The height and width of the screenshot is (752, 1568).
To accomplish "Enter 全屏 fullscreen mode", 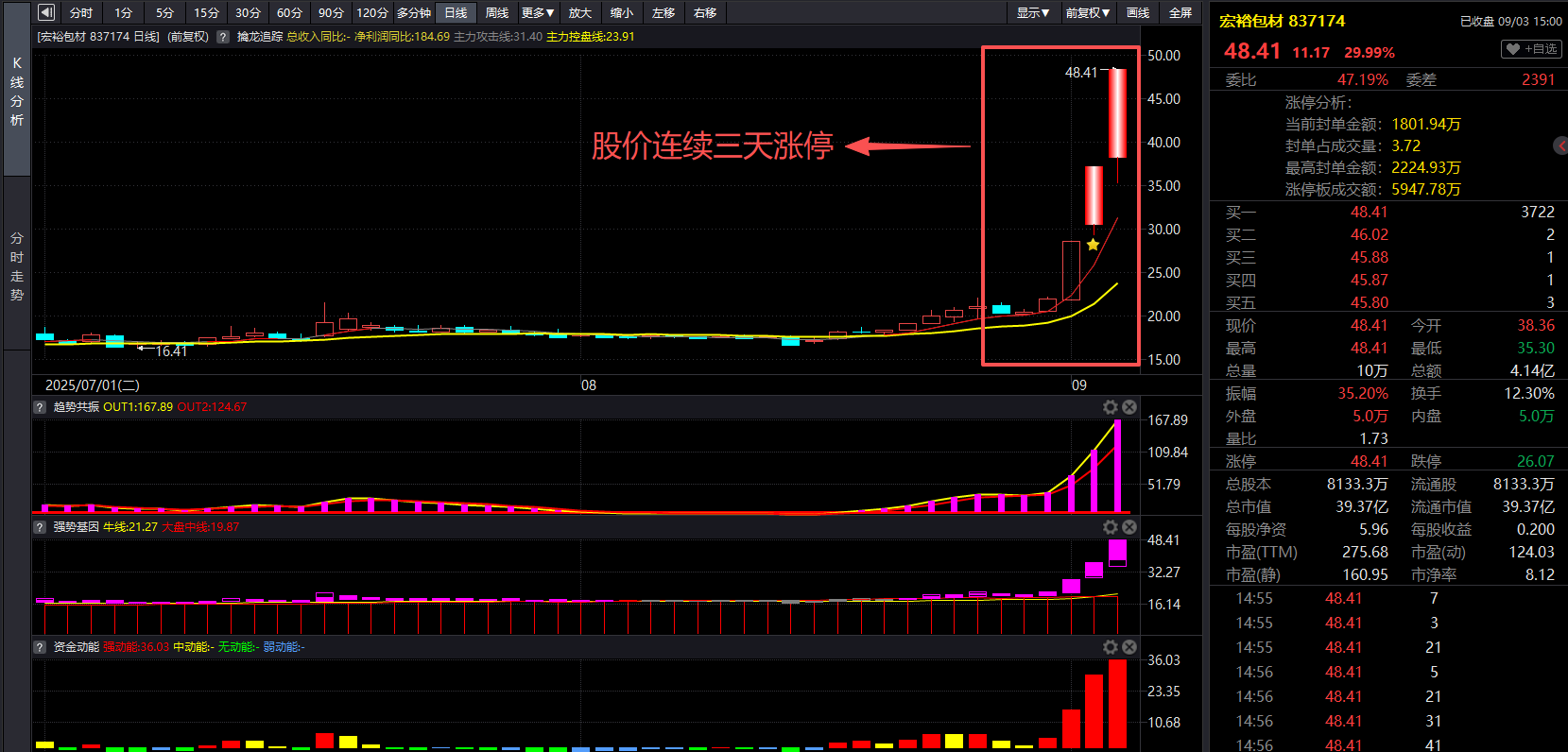I will click(1180, 12).
